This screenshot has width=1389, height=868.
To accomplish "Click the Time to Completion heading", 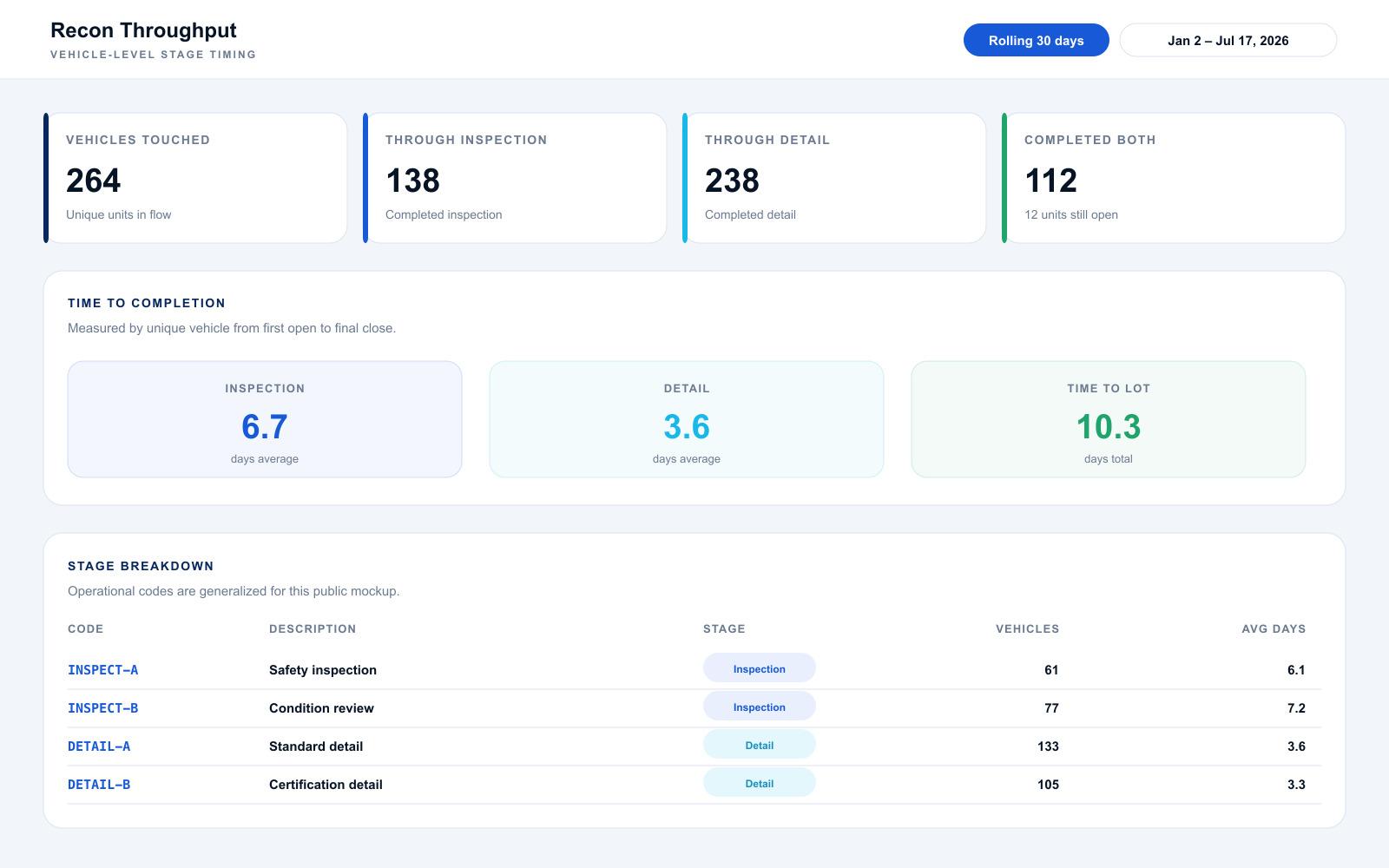I will (147, 303).
